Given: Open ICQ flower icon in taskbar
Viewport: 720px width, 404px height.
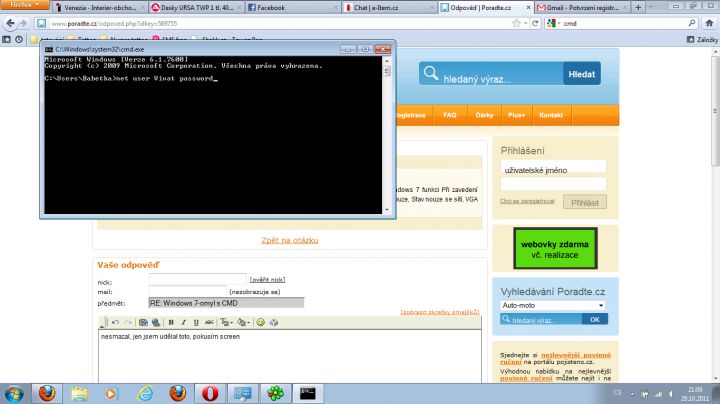Looking at the screenshot, I should pos(275,394).
